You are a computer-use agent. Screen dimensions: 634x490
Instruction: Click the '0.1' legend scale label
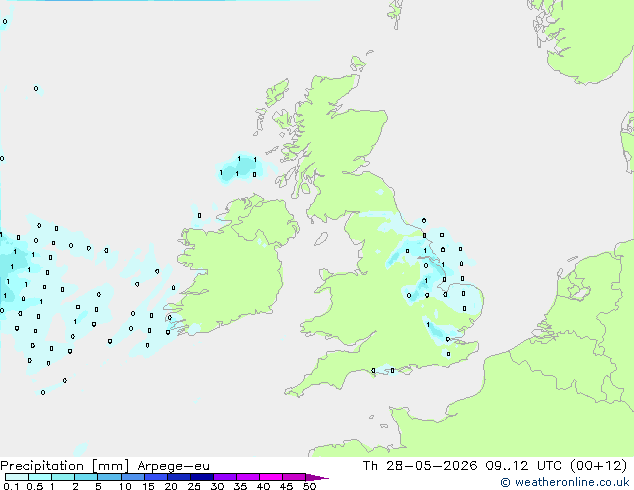tap(11, 486)
